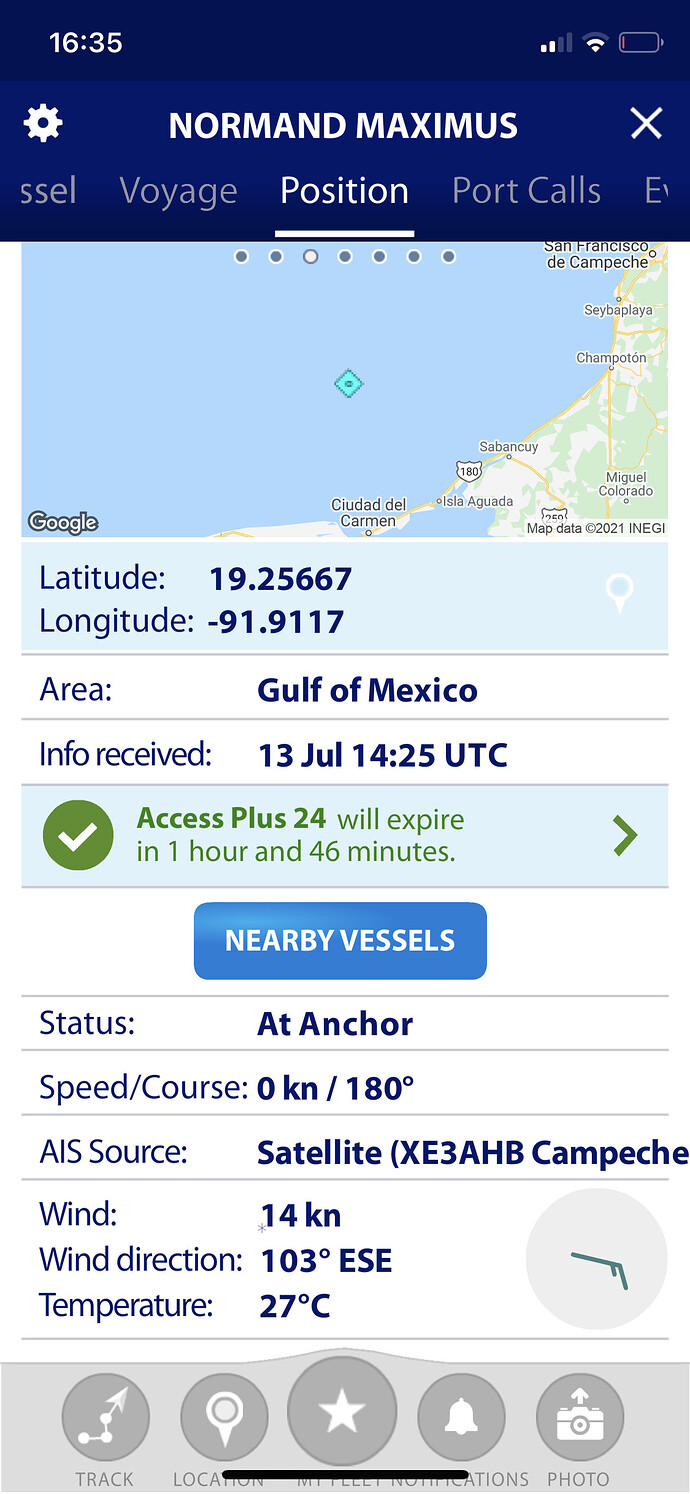Tap the map pin beside Latitude
This screenshot has height=1494, width=690.
(x=620, y=593)
